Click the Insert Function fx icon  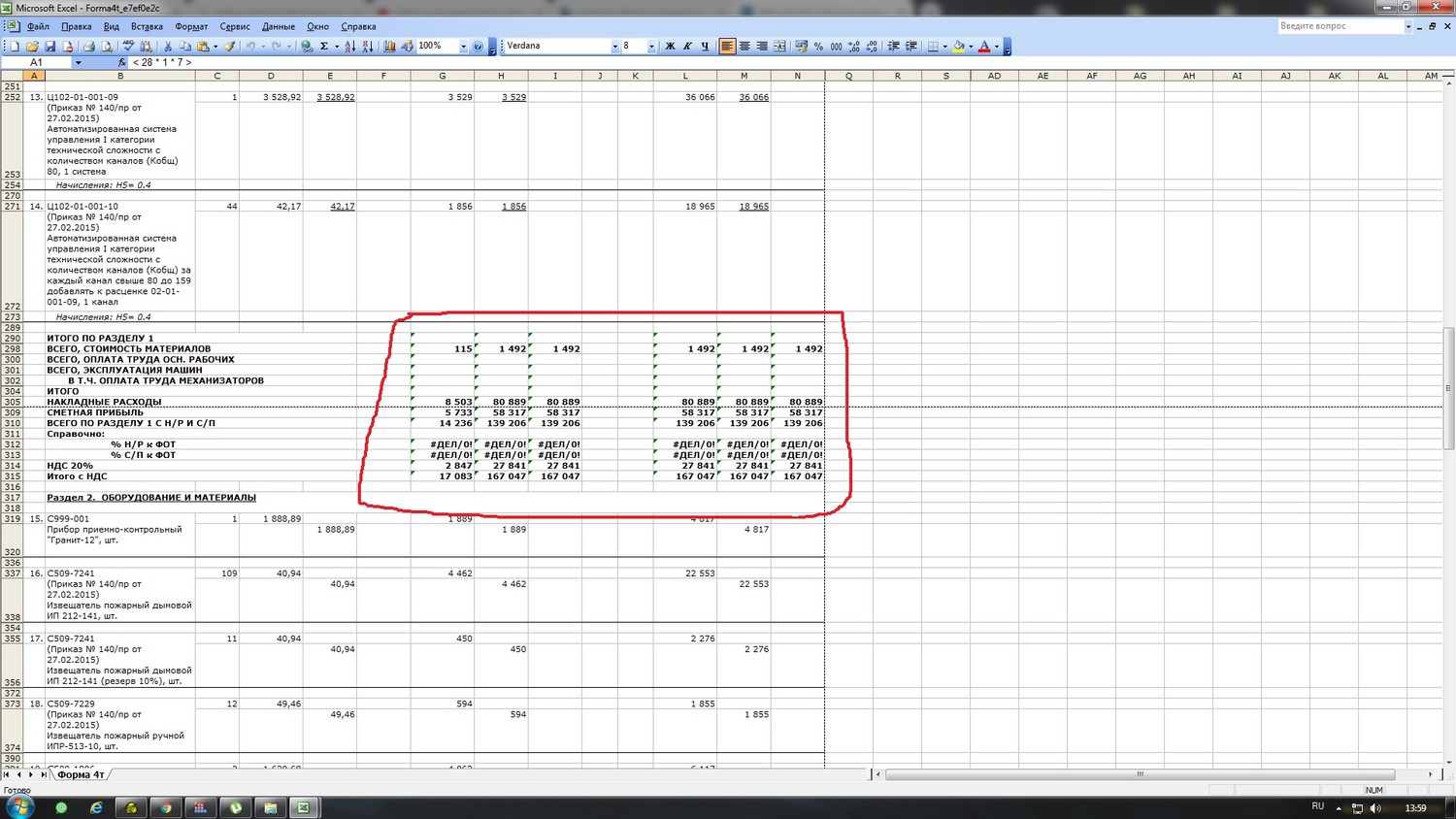pos(121,62)
